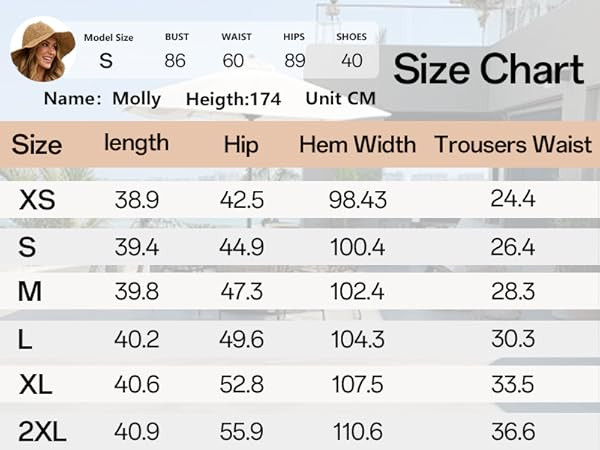
Task: Click the XL size row label
Action: [x=37, y=384]
